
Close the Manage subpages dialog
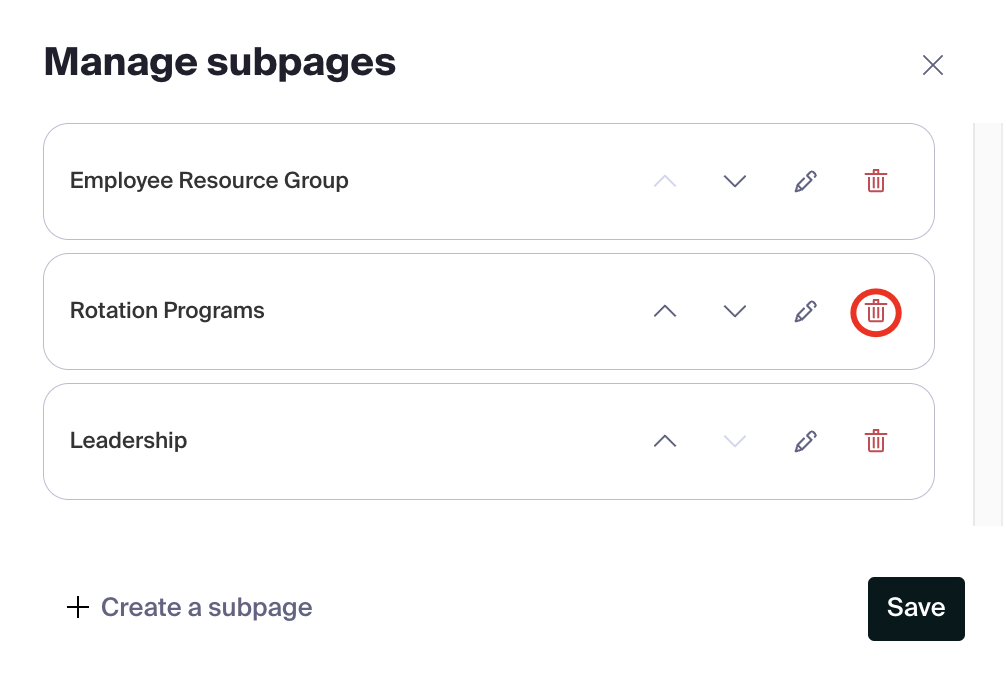coord(932,66)
